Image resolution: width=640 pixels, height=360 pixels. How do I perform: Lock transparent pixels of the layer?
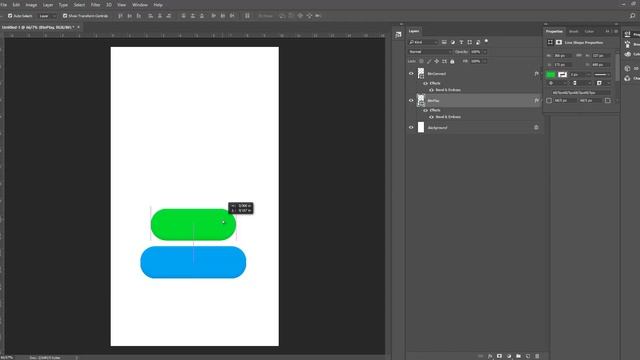pyautogui.click(x=421, y=61)
